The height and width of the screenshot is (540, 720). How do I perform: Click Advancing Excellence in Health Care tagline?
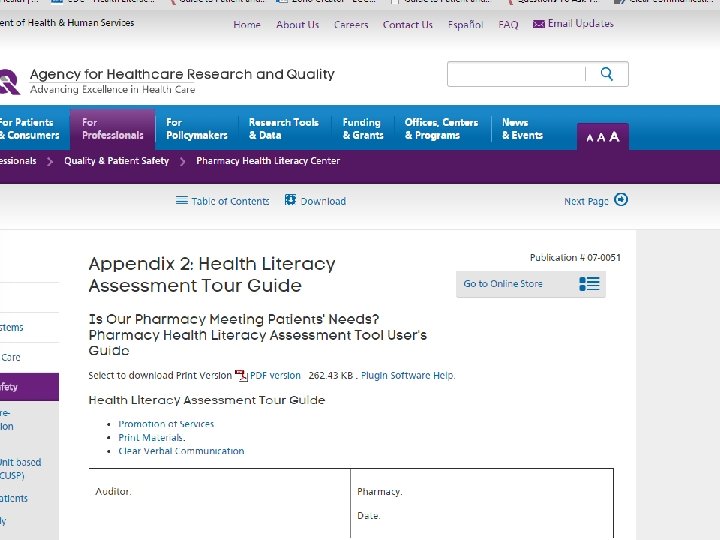coord(112,89)
